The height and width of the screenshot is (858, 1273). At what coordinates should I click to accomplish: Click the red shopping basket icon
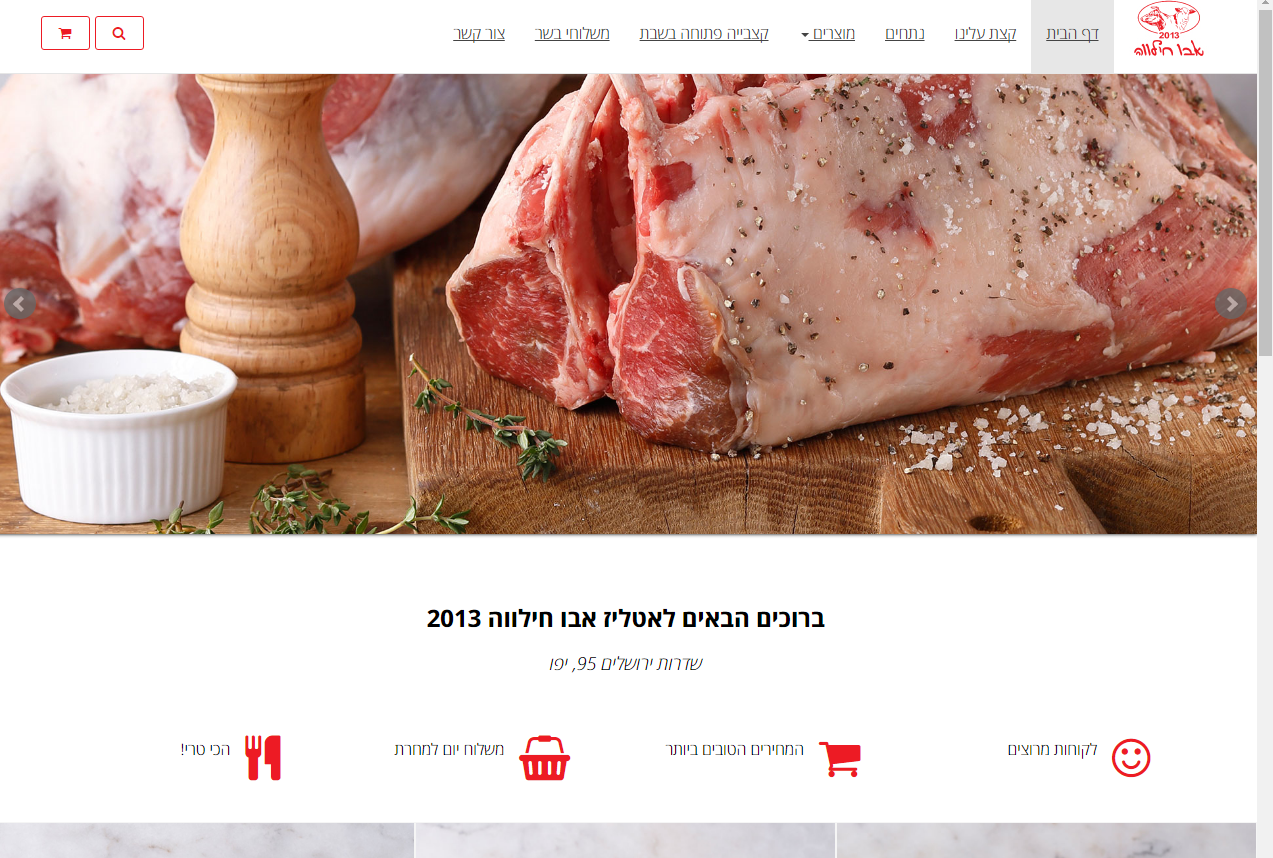pos(544,758)
